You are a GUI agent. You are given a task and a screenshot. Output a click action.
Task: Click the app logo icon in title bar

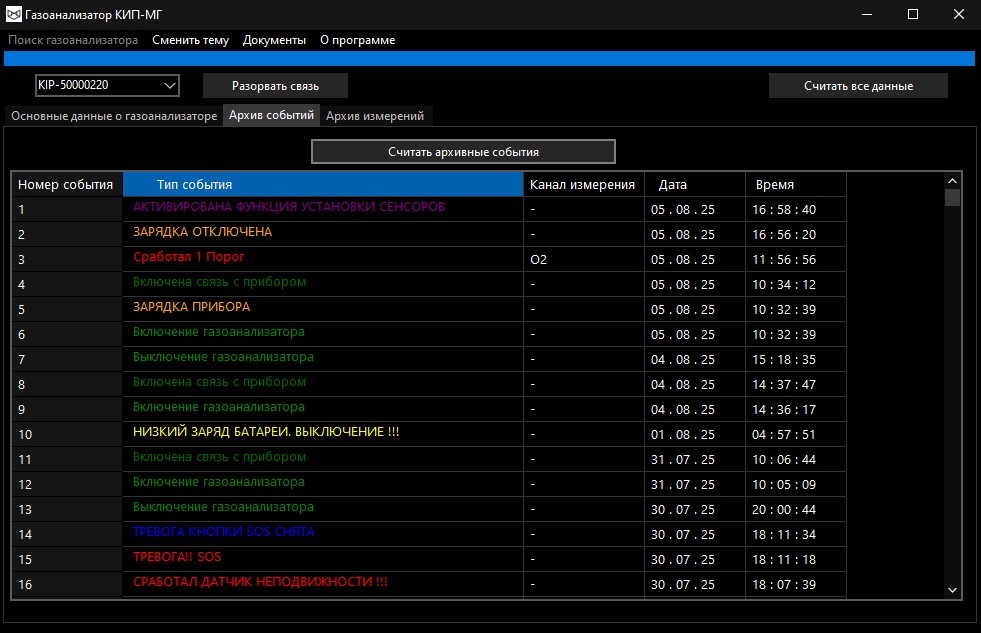pos(15,14)
